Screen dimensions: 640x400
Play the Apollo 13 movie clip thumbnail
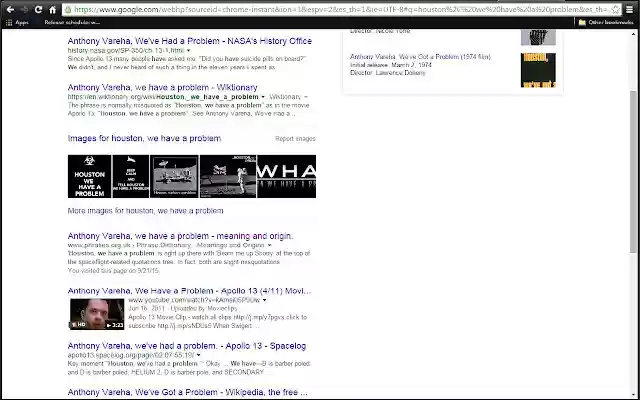click(x=97, y=314)
